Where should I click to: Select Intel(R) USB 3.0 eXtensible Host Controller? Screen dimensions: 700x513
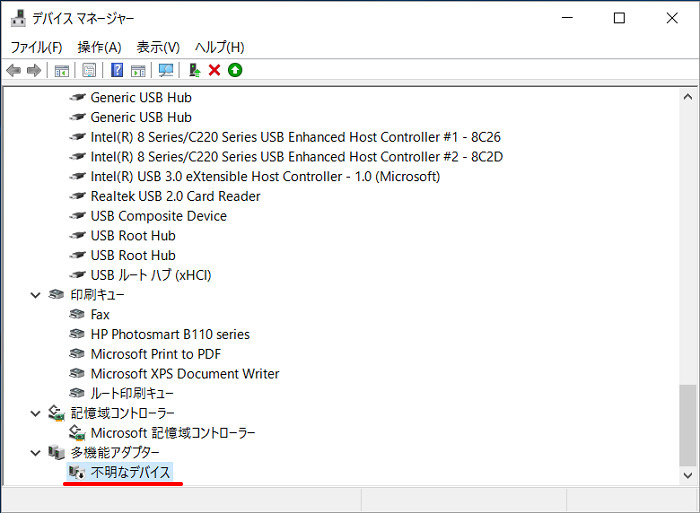point(265,176)
